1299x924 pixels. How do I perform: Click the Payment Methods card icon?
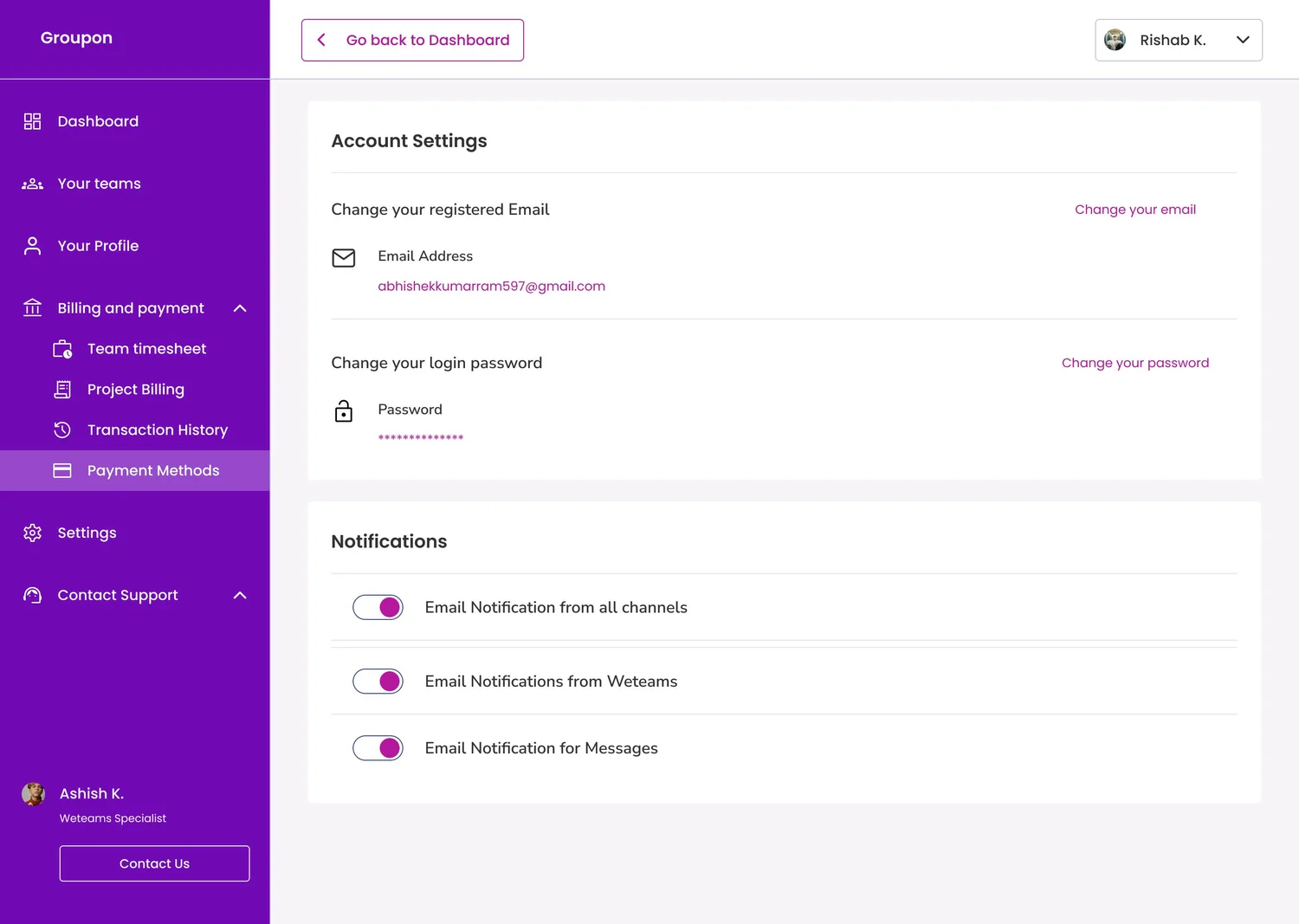[x=62, y=471]
